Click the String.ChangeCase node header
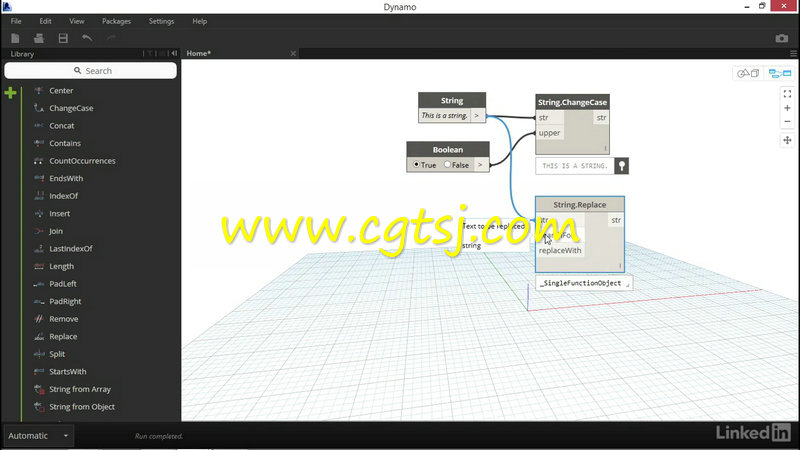Viewport: 800px width, 450px height. click(572, 102)
